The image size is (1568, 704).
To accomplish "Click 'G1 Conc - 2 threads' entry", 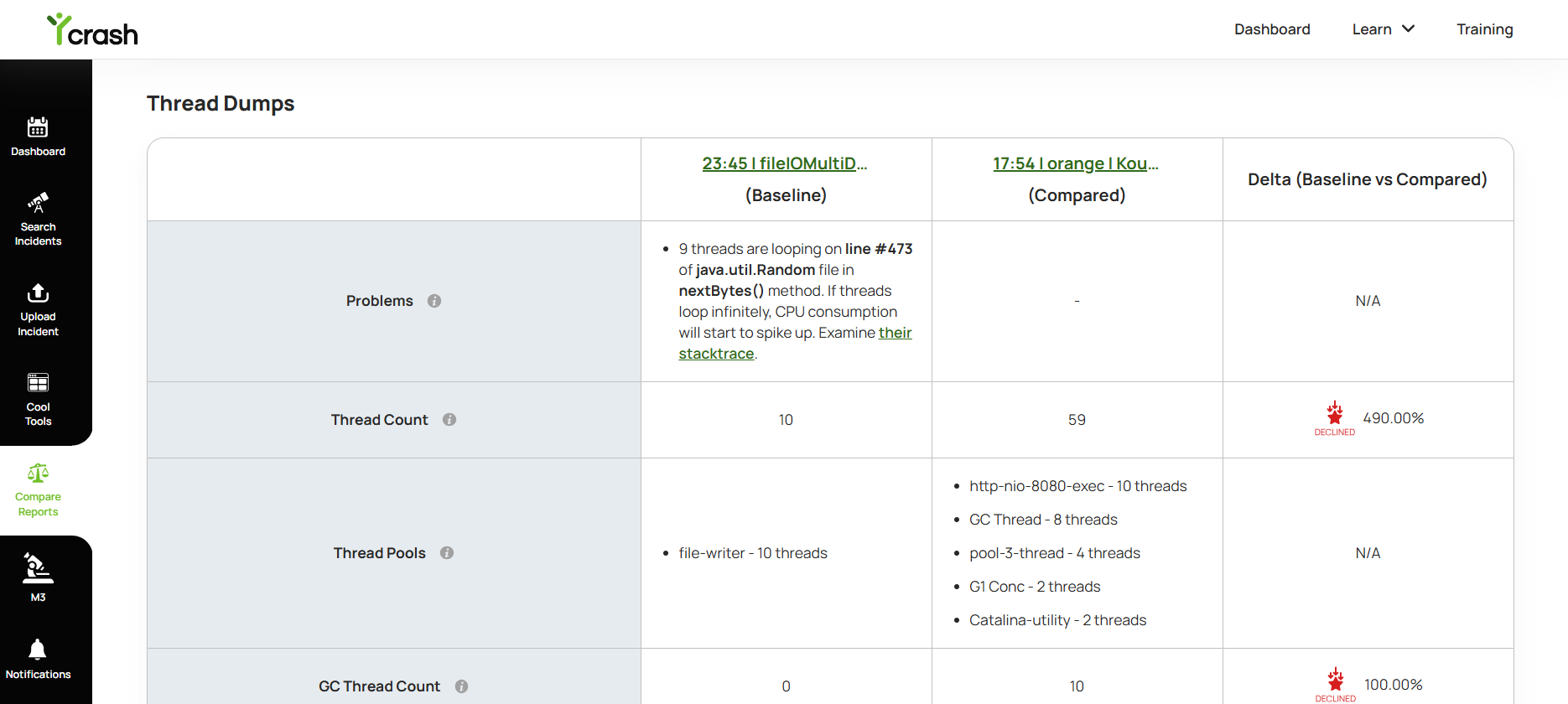I will pos(1035,587).
